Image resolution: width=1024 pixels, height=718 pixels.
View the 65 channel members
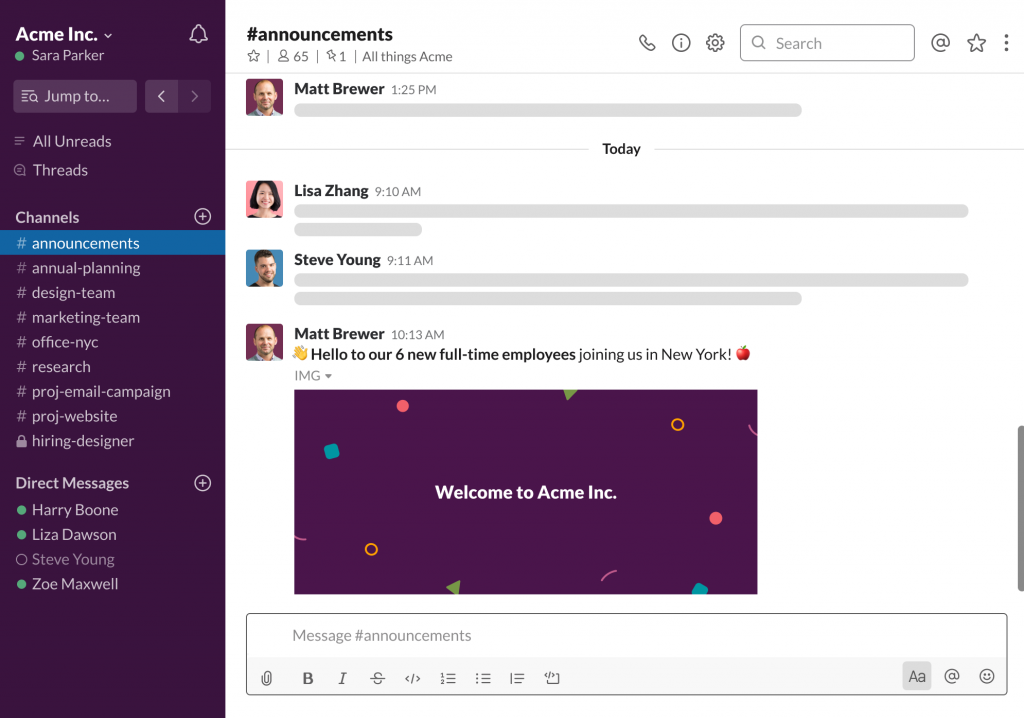[x=293, y=56]
